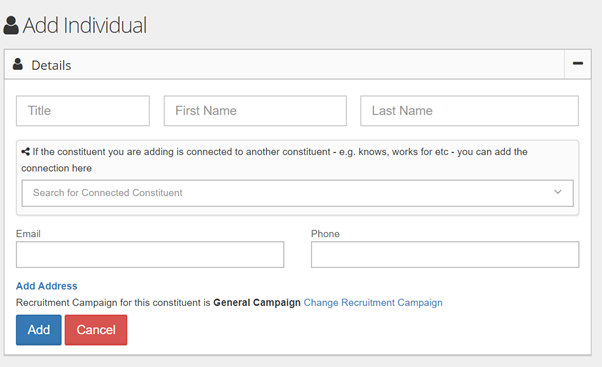Open the Add Address link

46,286
